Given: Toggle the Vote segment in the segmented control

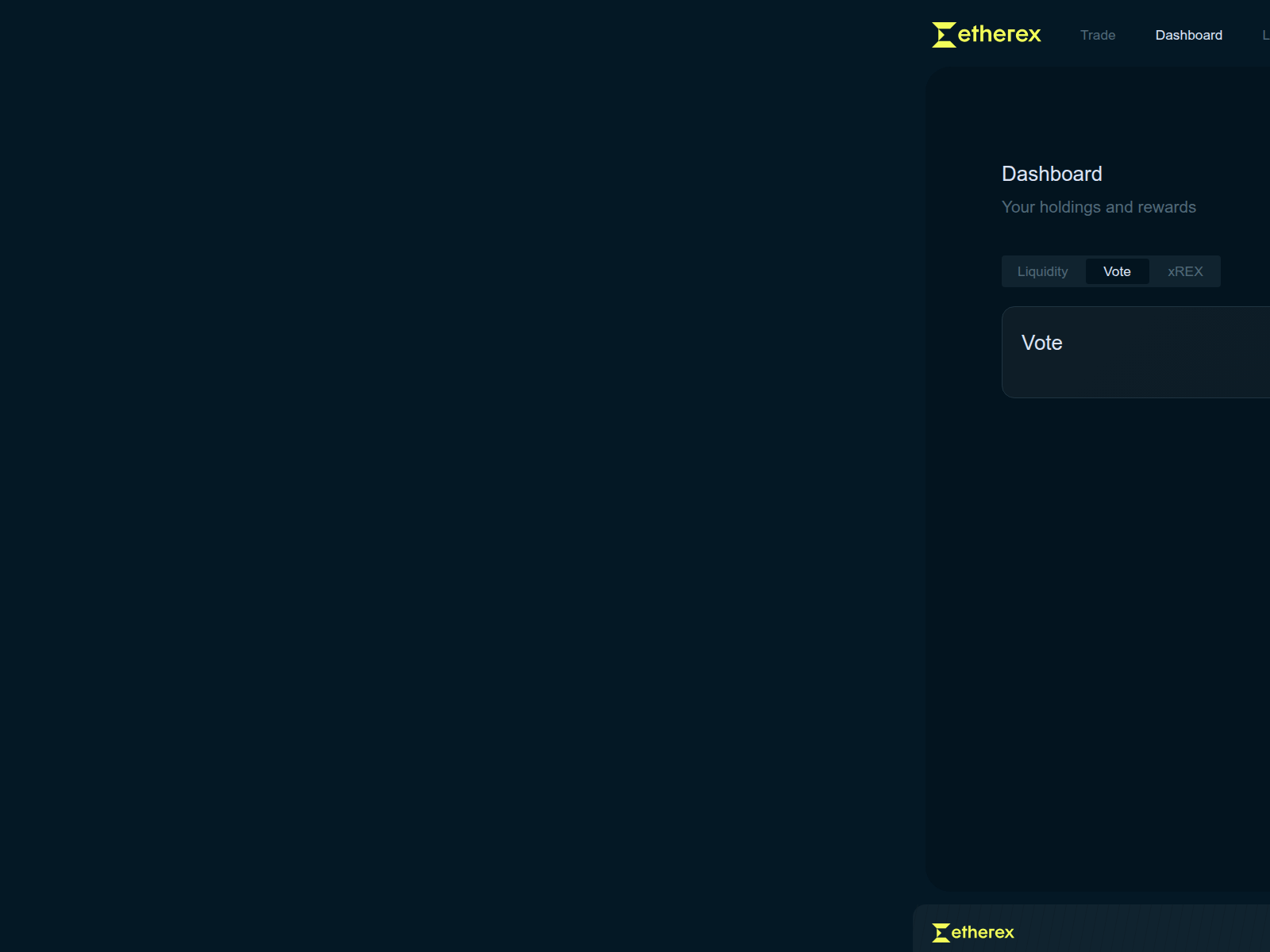Looking at the screenshot, I should tap(1117, 271).
